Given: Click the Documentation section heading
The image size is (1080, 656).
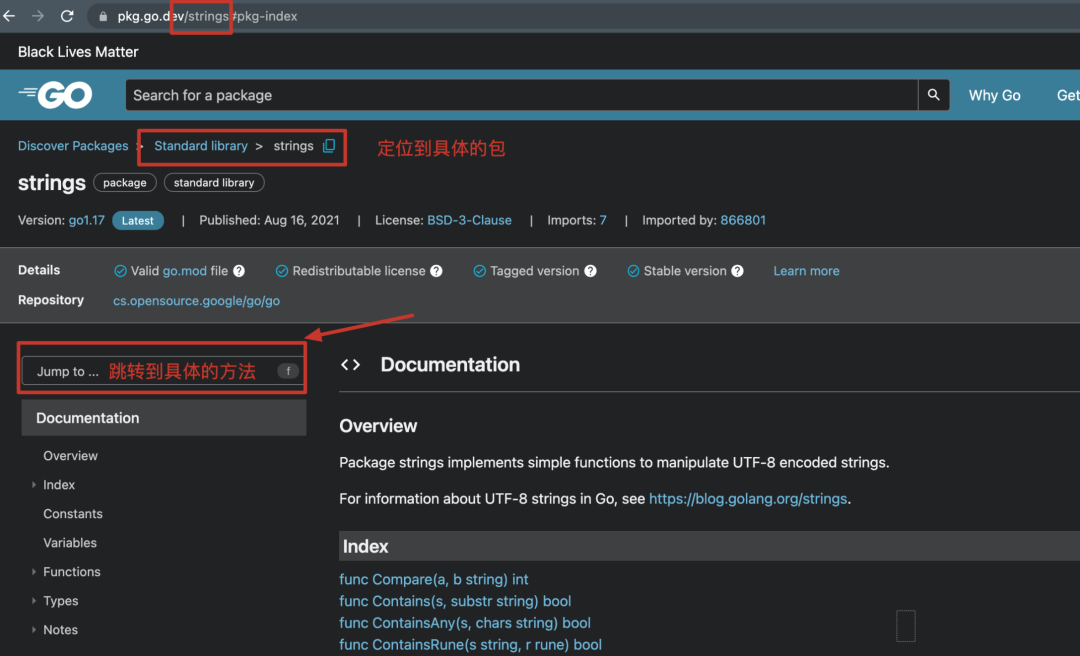Looking at the screenshot, I should [450, 365].
